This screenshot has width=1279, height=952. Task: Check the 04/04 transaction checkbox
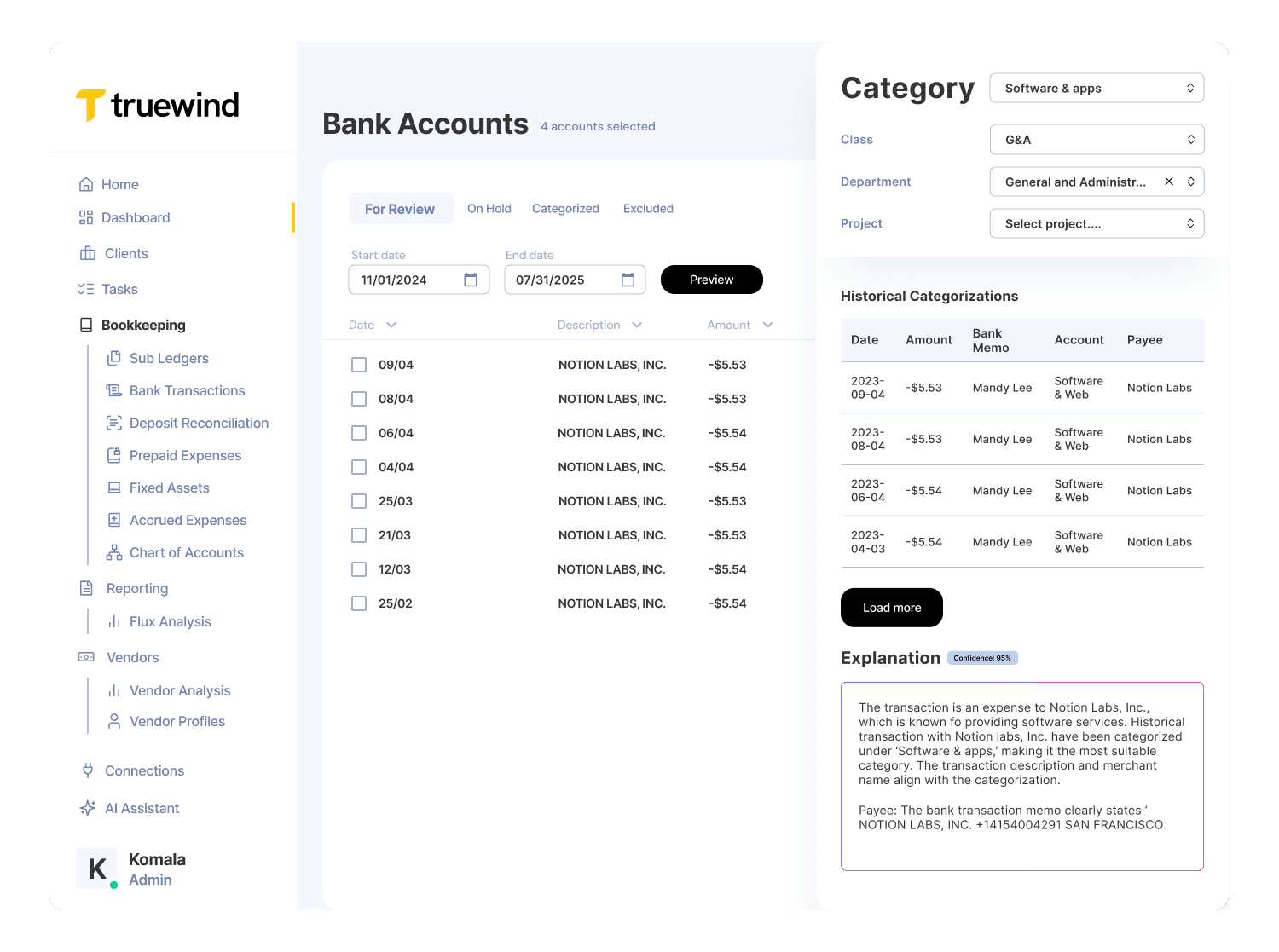coord(359,467)
